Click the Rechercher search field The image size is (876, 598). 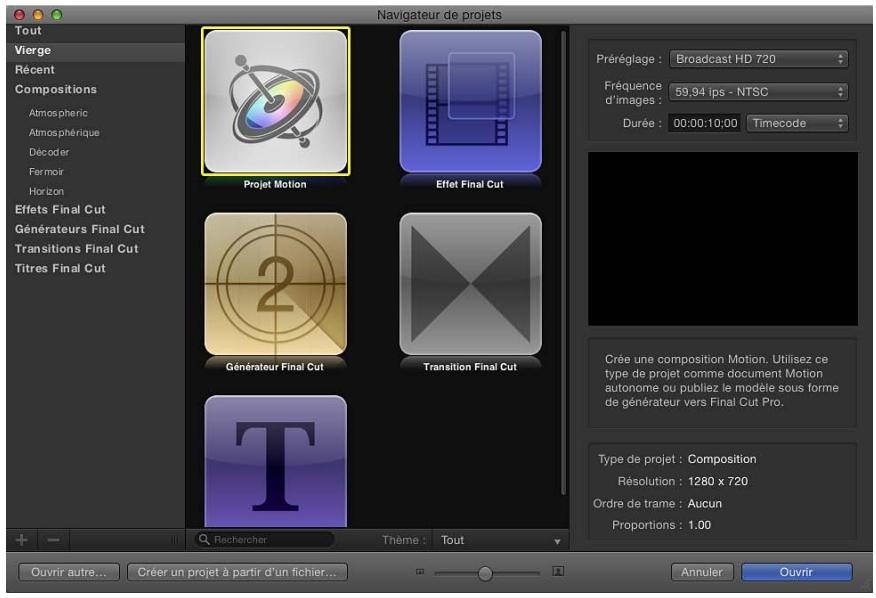click(265, 539)
